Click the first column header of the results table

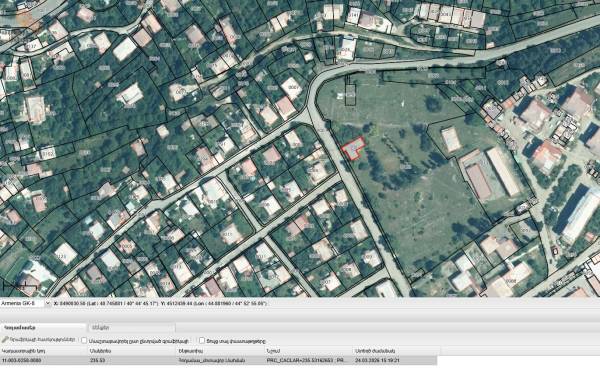[x=44, y=351]
